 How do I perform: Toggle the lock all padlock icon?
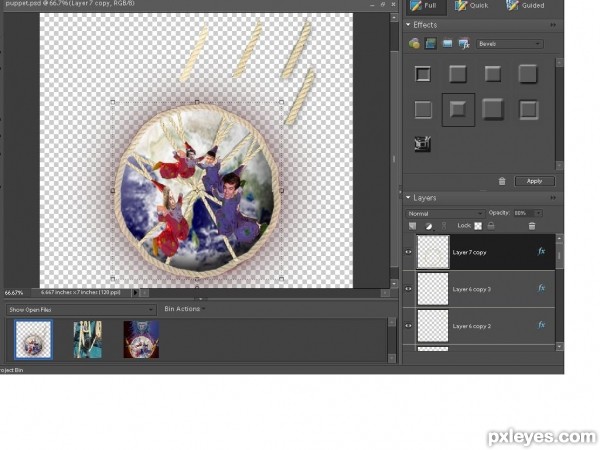click(491, 226)
